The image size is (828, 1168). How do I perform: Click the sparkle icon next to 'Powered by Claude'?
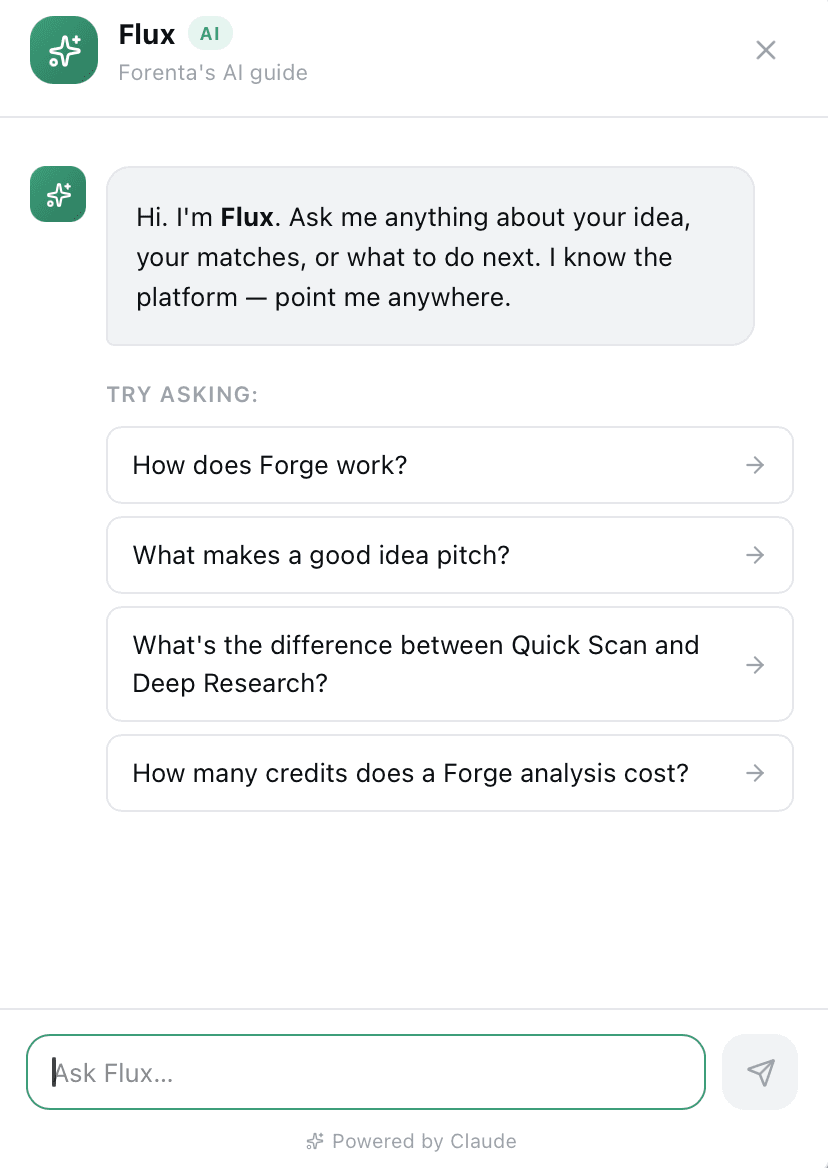pyautogui.click(x=315, y=1141)
